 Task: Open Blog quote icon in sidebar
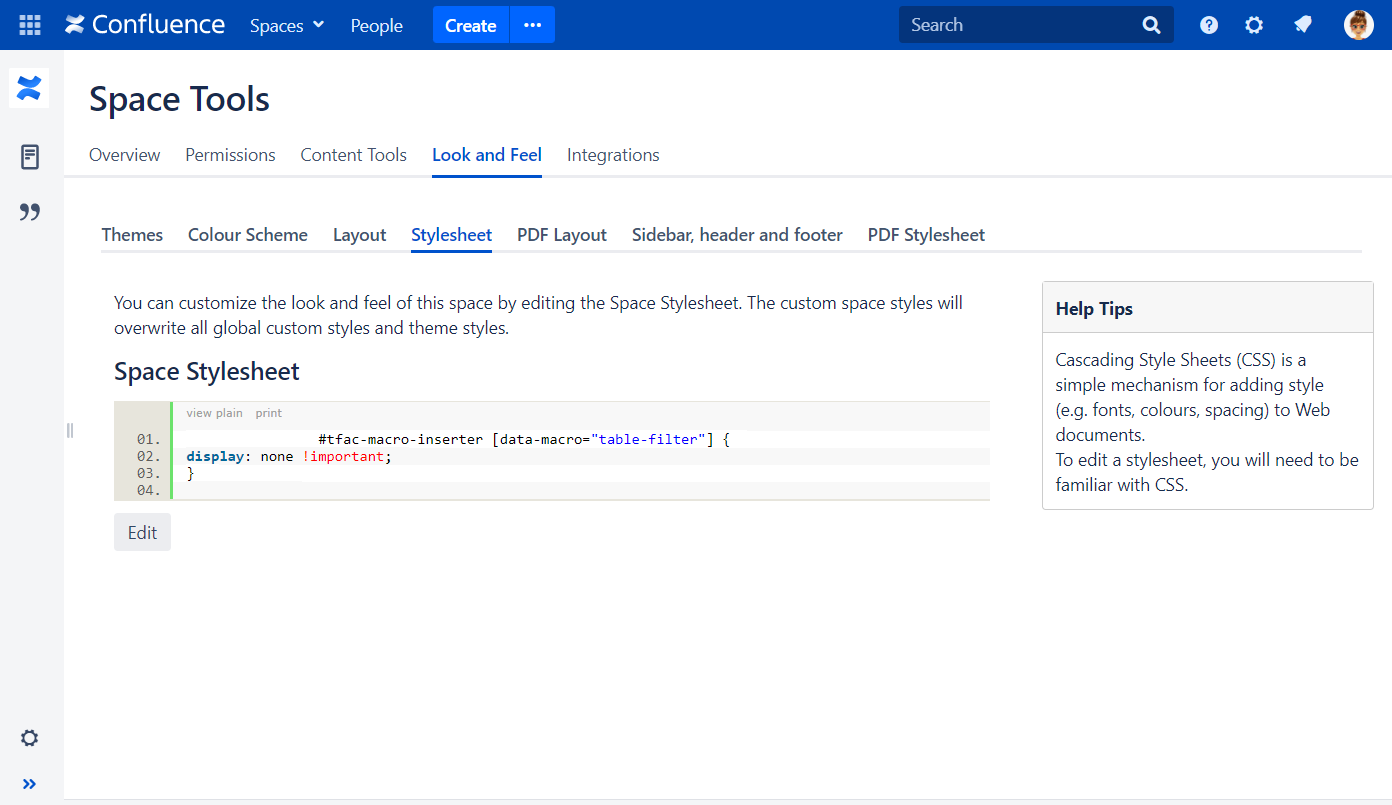[30, 212]
